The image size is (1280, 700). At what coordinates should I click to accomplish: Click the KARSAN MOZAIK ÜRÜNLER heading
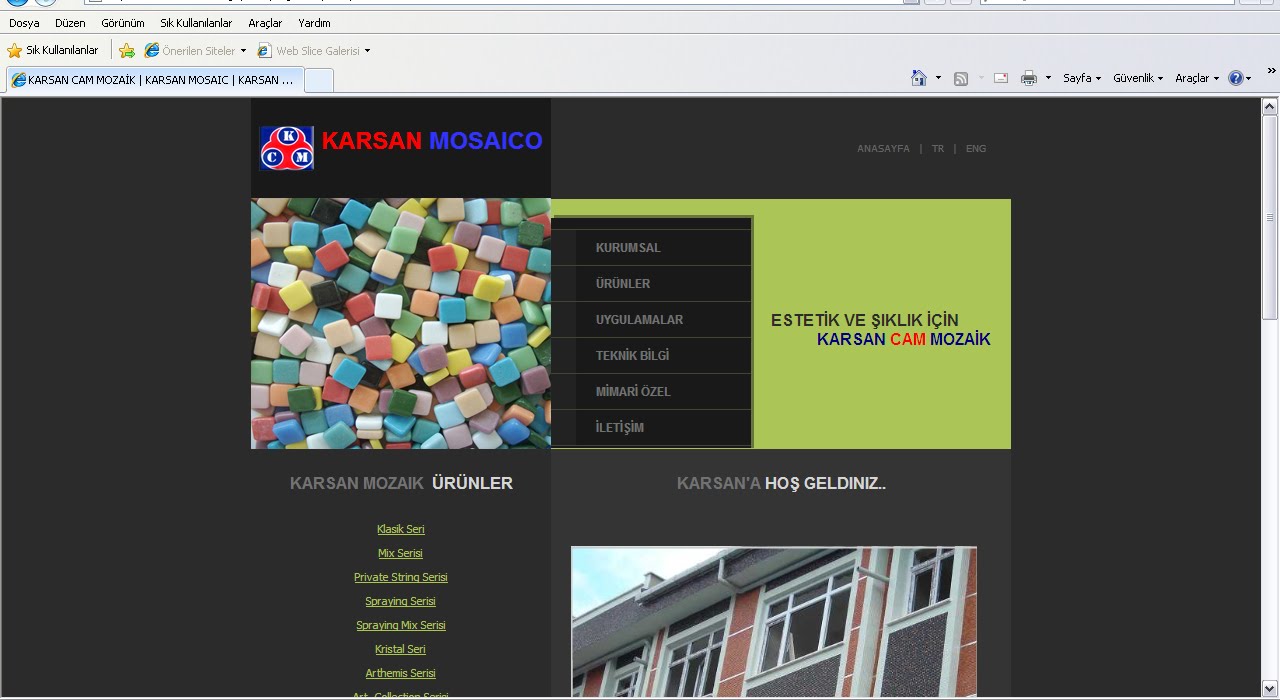point(401,484)
